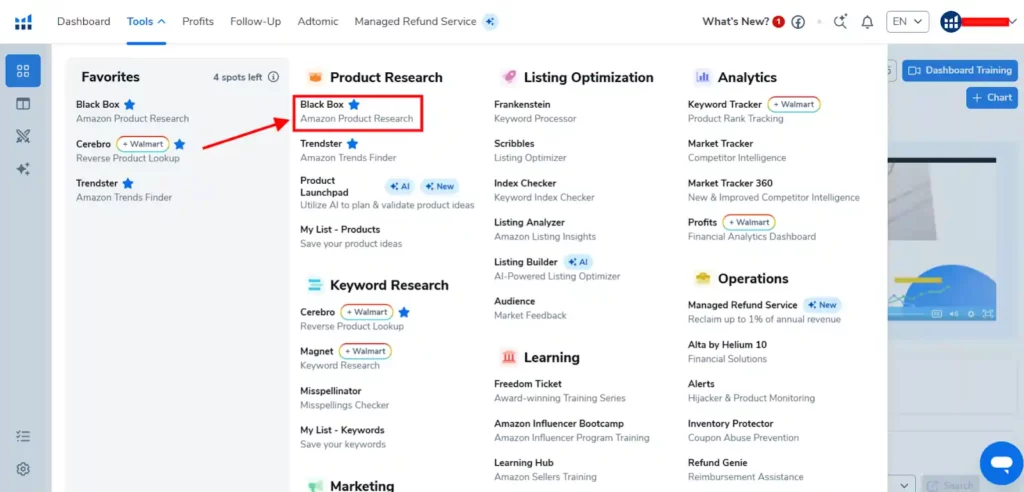Open the settings gear in the left sidebar
Image resolution: width=1024 pixels, height=492 pixels.
pyautogui.click(x=23, y=469)
